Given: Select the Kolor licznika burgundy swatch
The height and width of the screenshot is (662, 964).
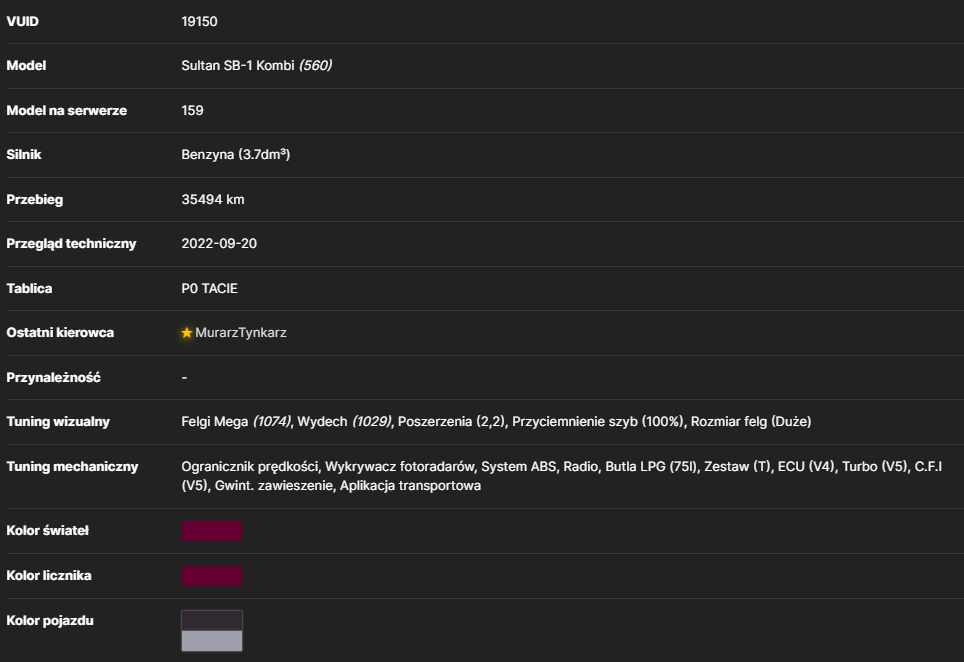Looking at the screenshot, I should (x=211, y=576).
